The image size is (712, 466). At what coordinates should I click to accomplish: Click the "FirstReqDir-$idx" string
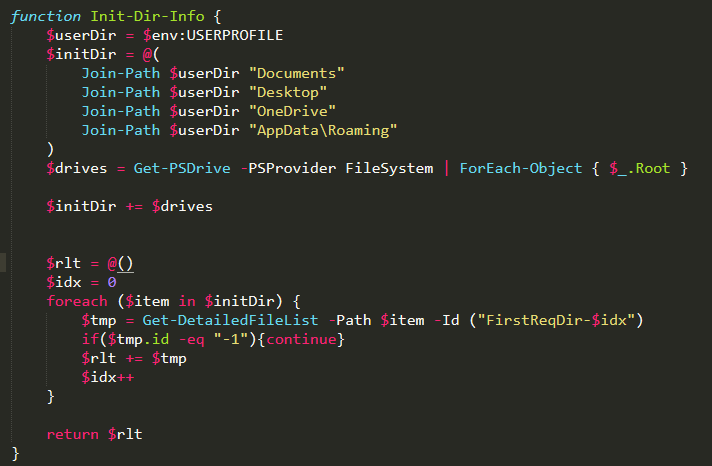(556, 321)
